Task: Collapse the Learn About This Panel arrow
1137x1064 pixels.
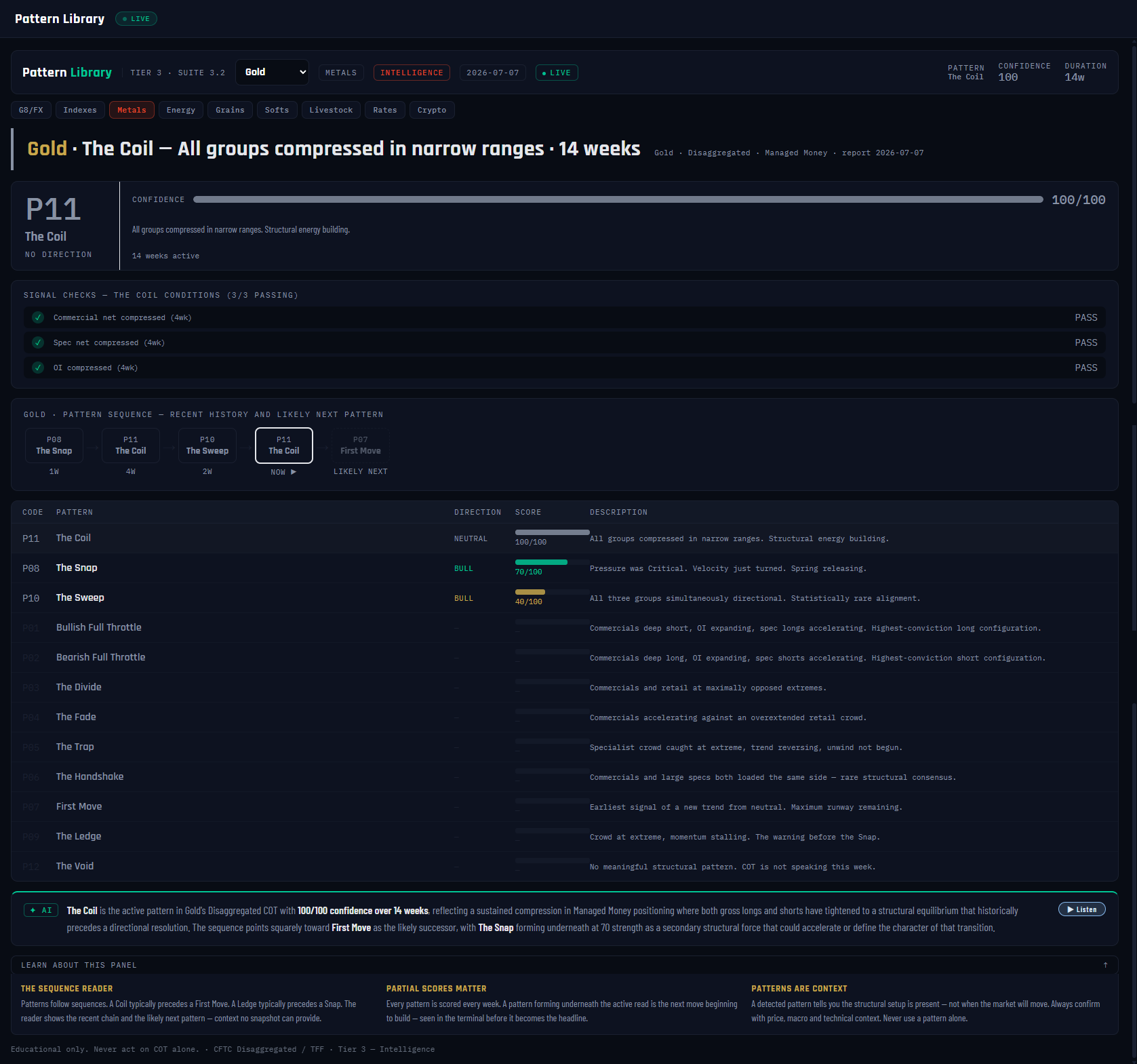Action: point(1105,965)
